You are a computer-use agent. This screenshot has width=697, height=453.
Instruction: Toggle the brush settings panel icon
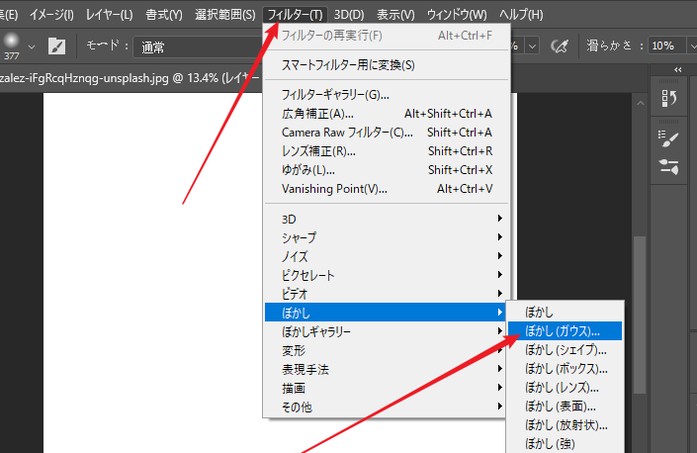(x=57, y=46)
